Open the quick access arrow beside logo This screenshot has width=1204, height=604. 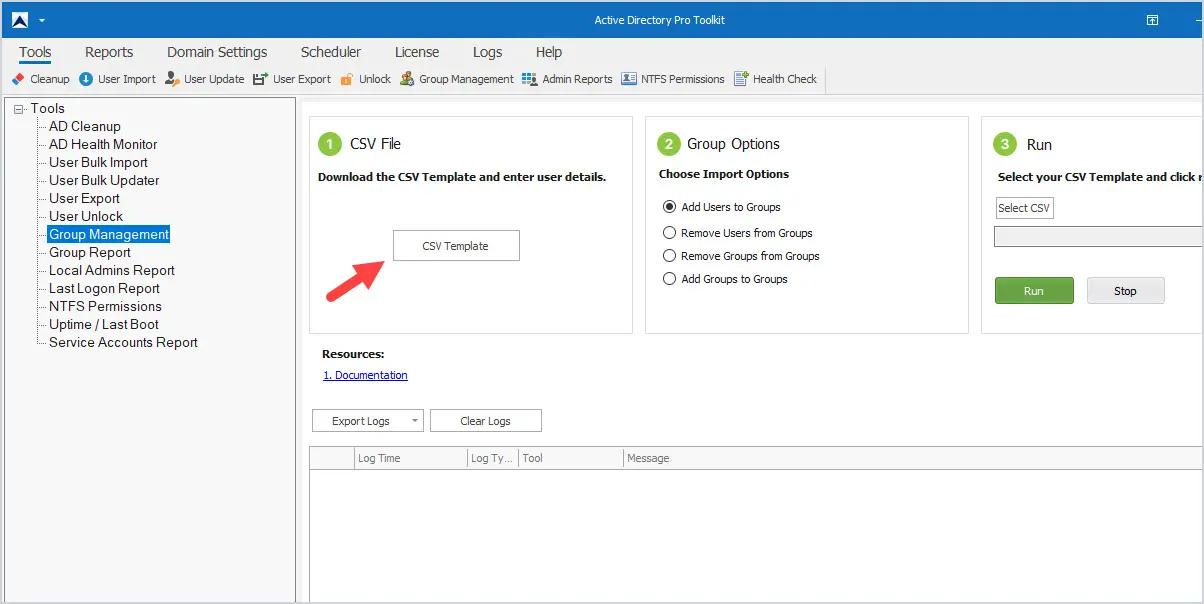[x=42, y=20]
